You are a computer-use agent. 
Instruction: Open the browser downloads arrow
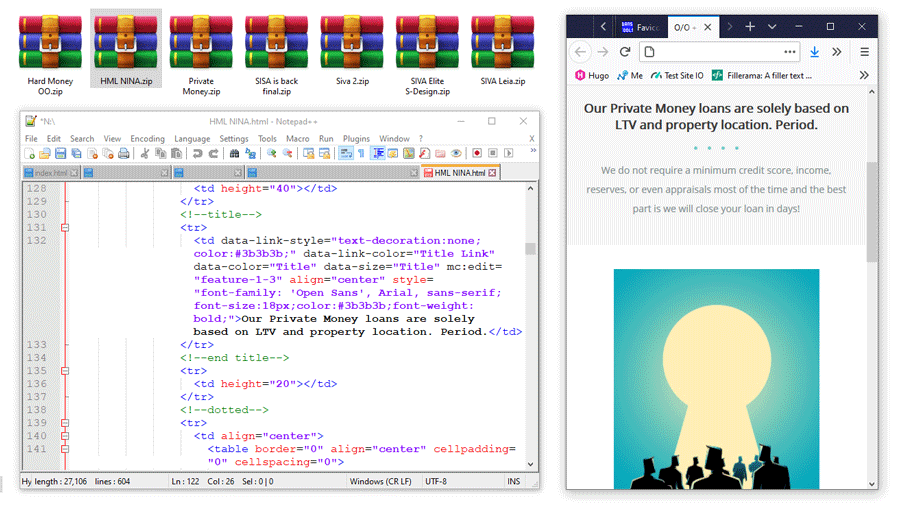pos(815,52)
